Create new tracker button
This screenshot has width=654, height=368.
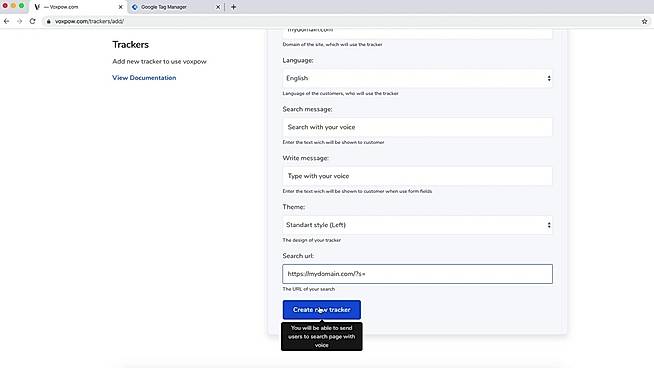click(x=322, y=310)
